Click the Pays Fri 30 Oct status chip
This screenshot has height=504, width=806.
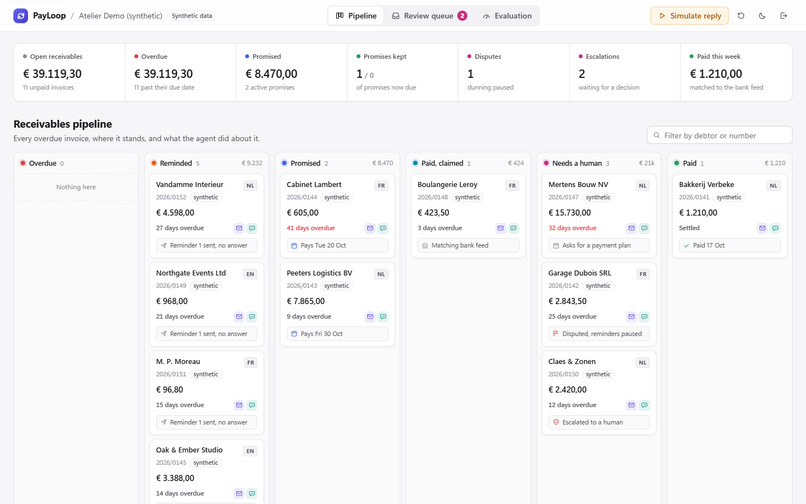337,334
